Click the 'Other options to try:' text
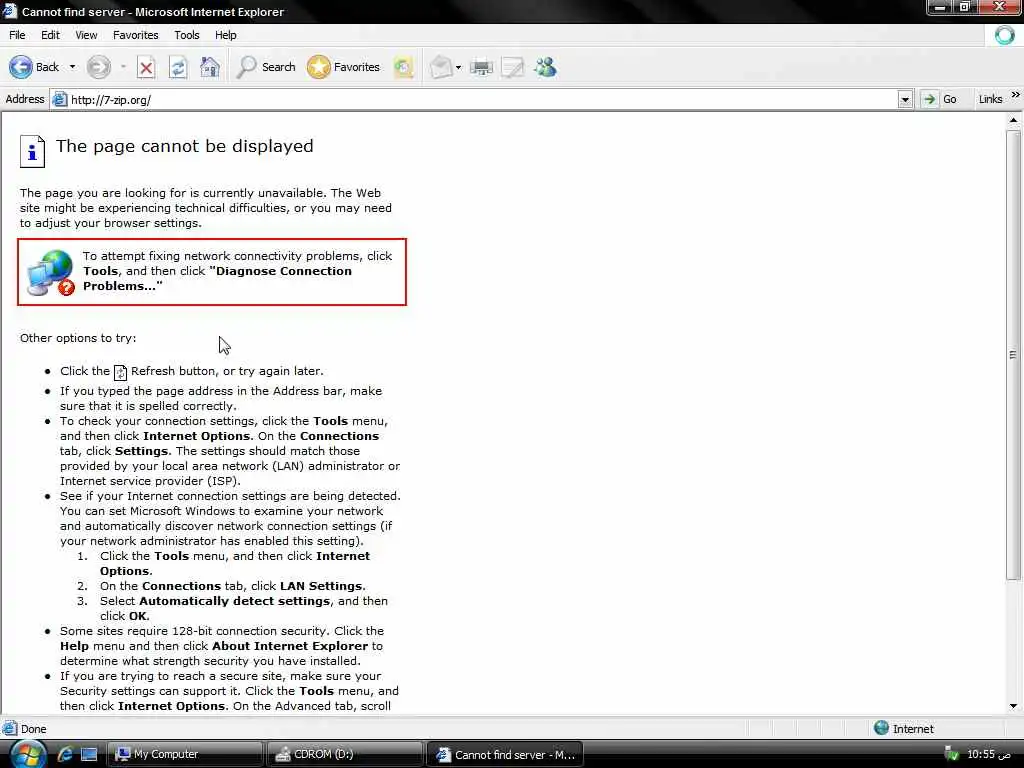The image size is (1024, 768). pos(78,338)
